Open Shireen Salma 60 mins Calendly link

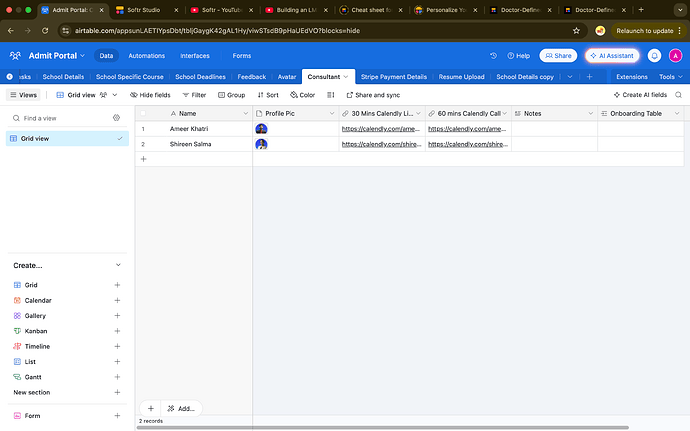[x=467, y=144]
